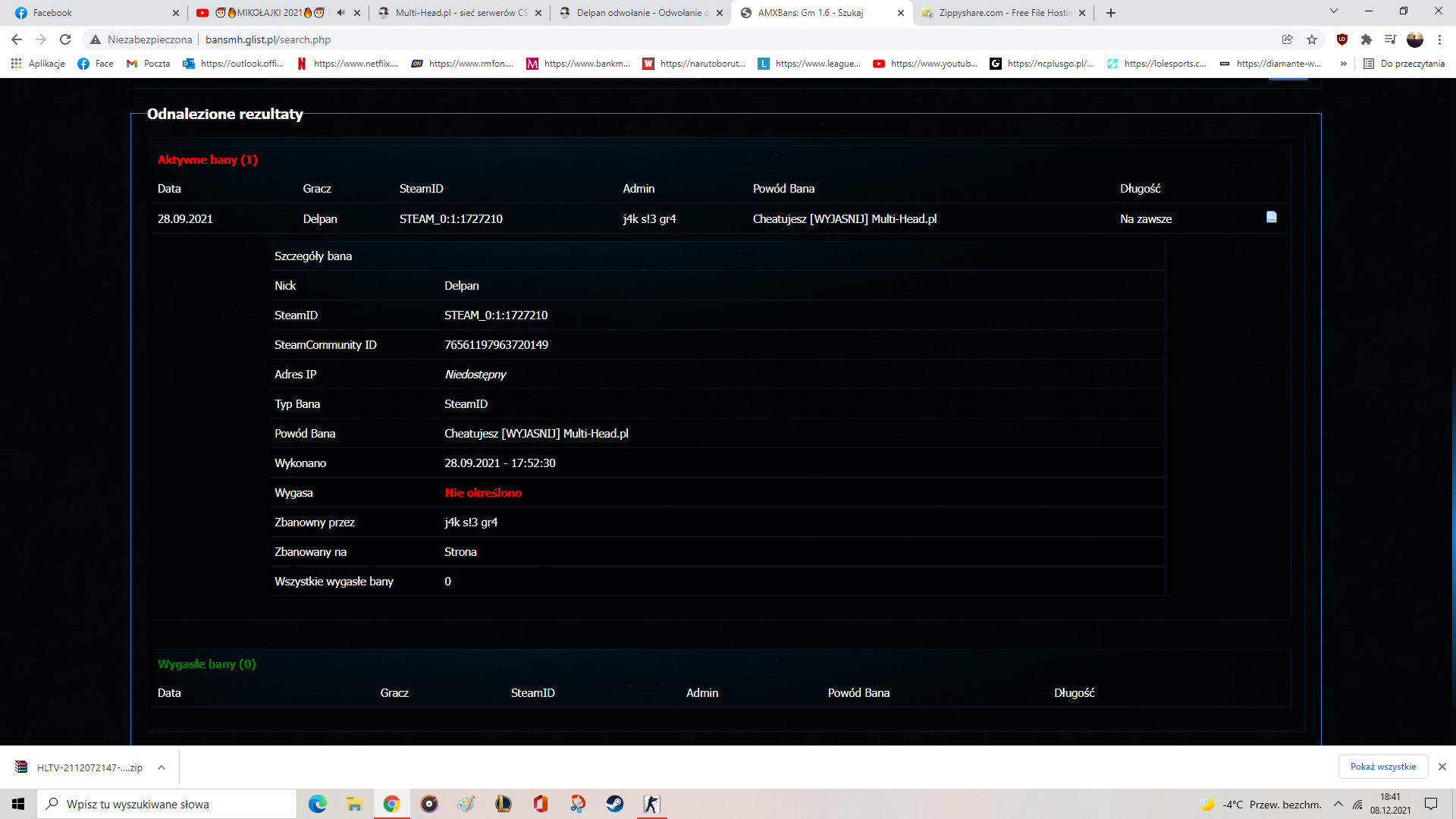Open Counter-Strike icon in taskbar
1456x819 pixels.
click(x=651, y=804)
